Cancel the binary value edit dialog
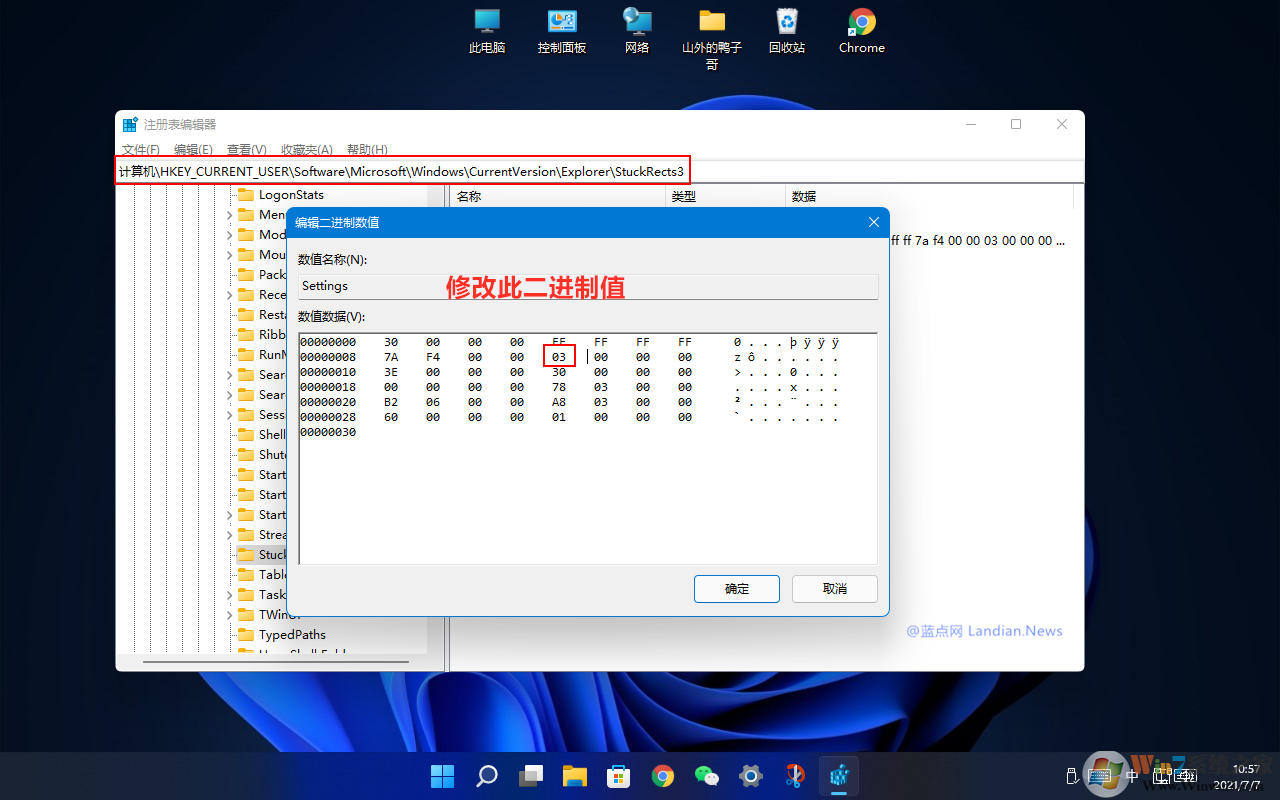 tap(834, 588)
